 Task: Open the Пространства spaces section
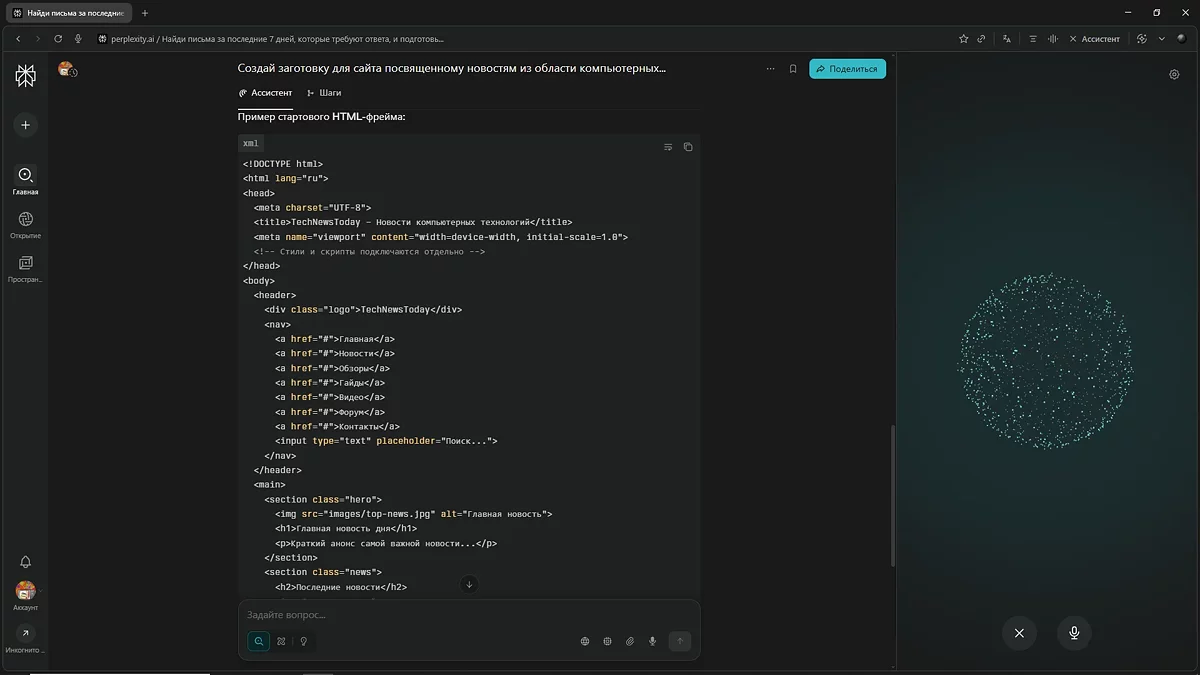25,268
